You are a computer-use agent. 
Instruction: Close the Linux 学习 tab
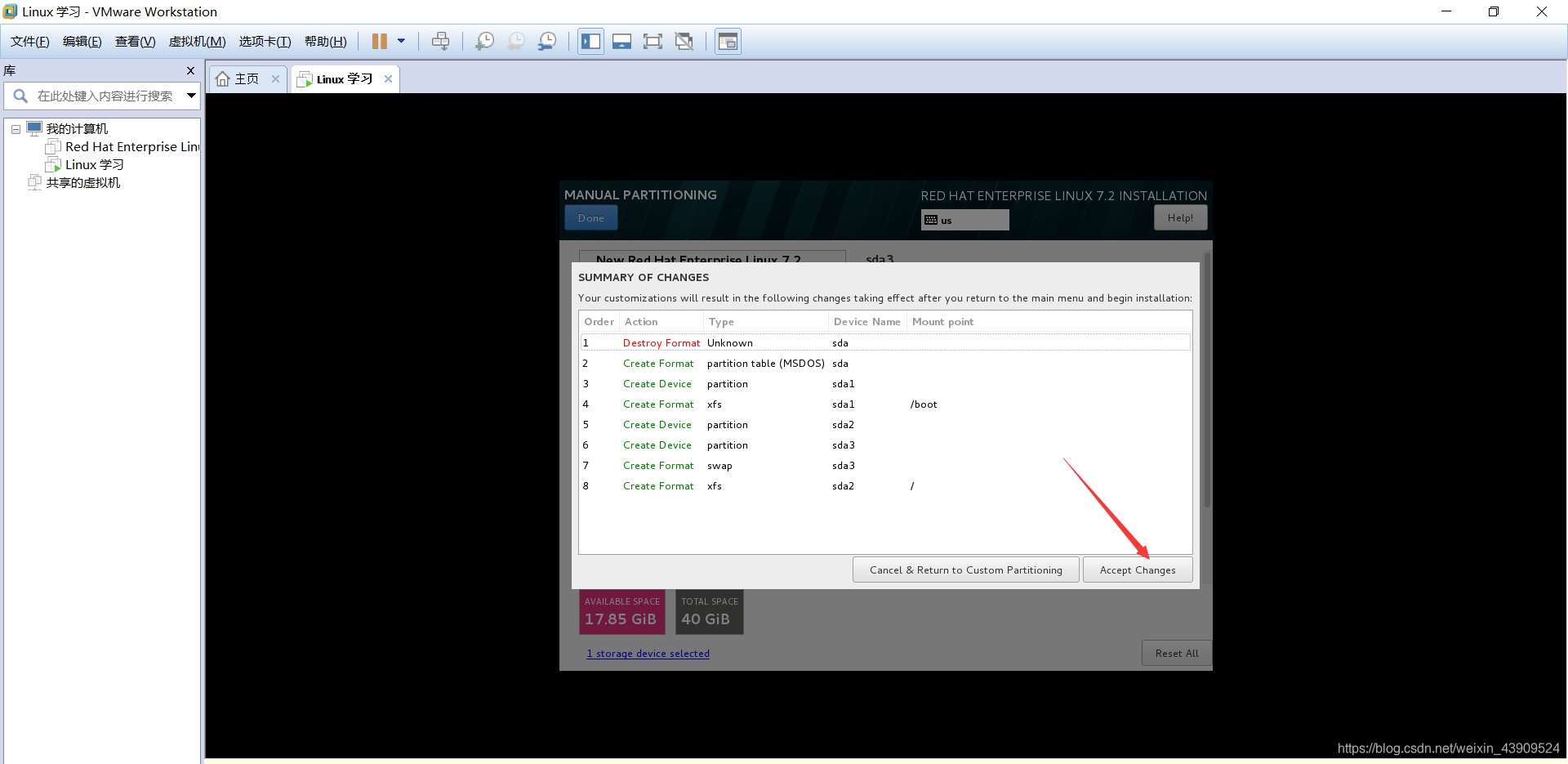click(388, 79)
